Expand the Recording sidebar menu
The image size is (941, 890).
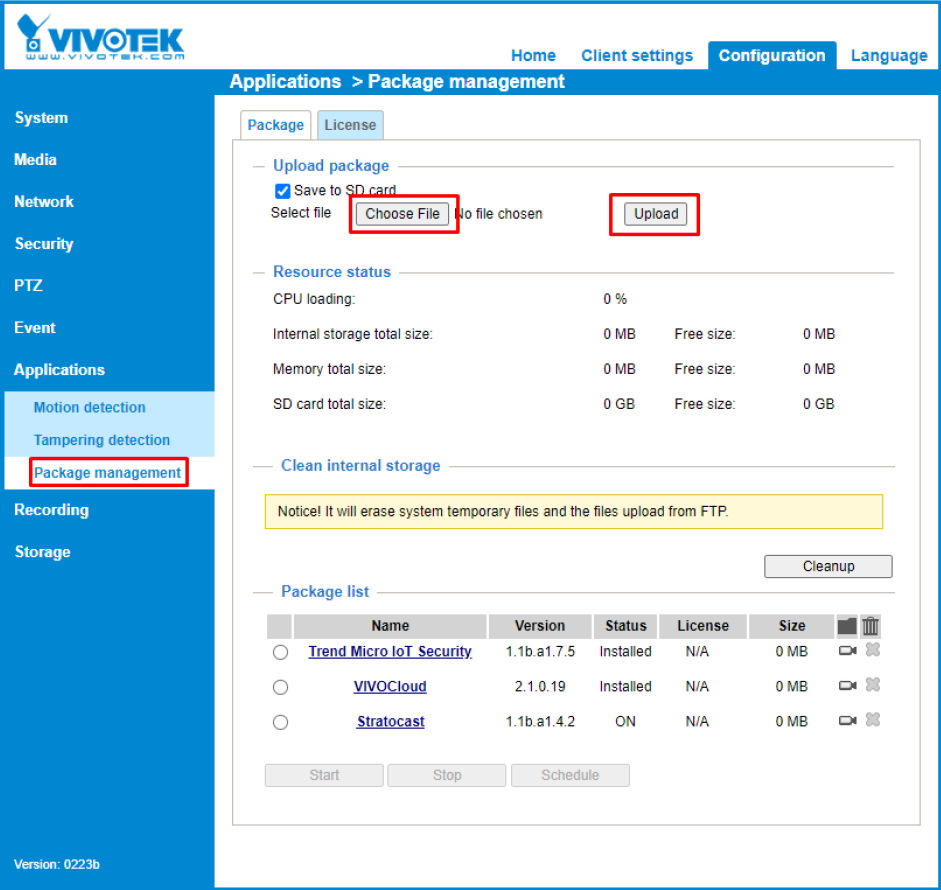[51, 510]
